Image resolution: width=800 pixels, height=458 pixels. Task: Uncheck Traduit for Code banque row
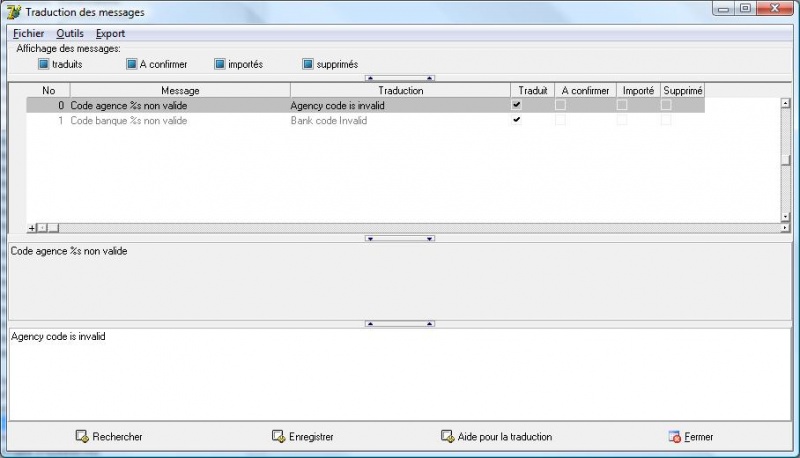pyautogui.click(x=516, y=120)
